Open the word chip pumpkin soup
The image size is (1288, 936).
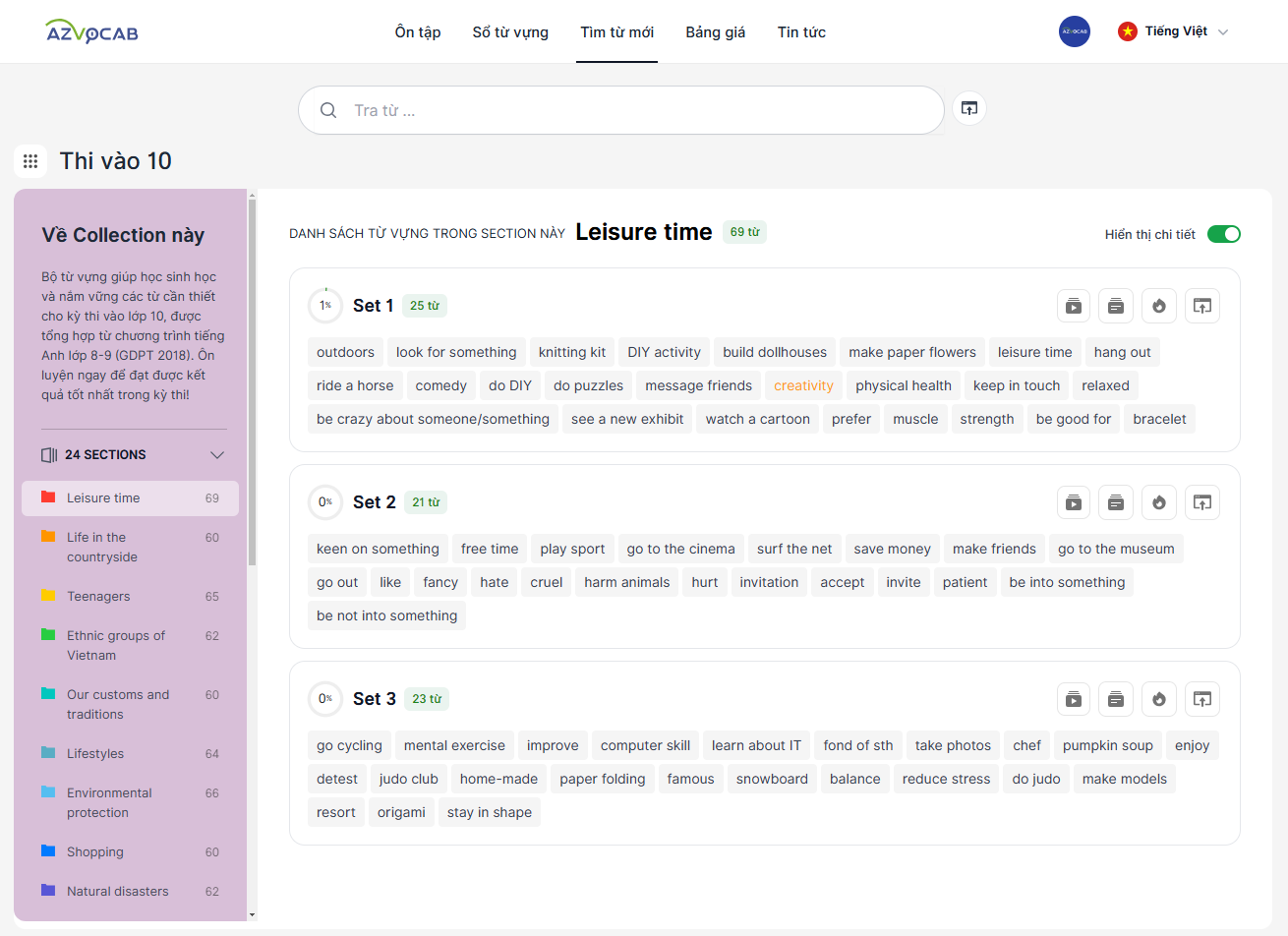point(1108,745)
